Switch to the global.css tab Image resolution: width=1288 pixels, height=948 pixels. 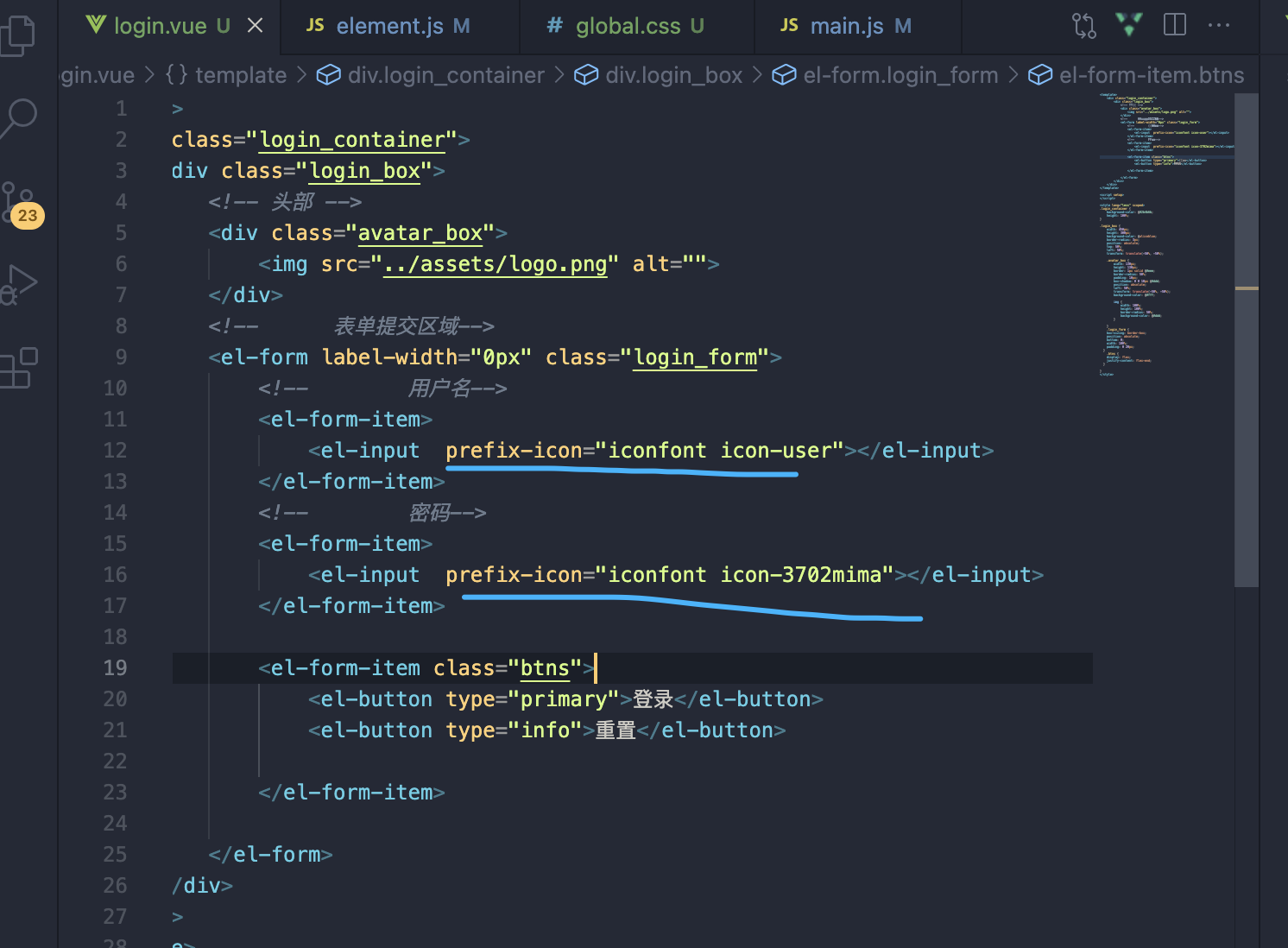coord(637,26)
